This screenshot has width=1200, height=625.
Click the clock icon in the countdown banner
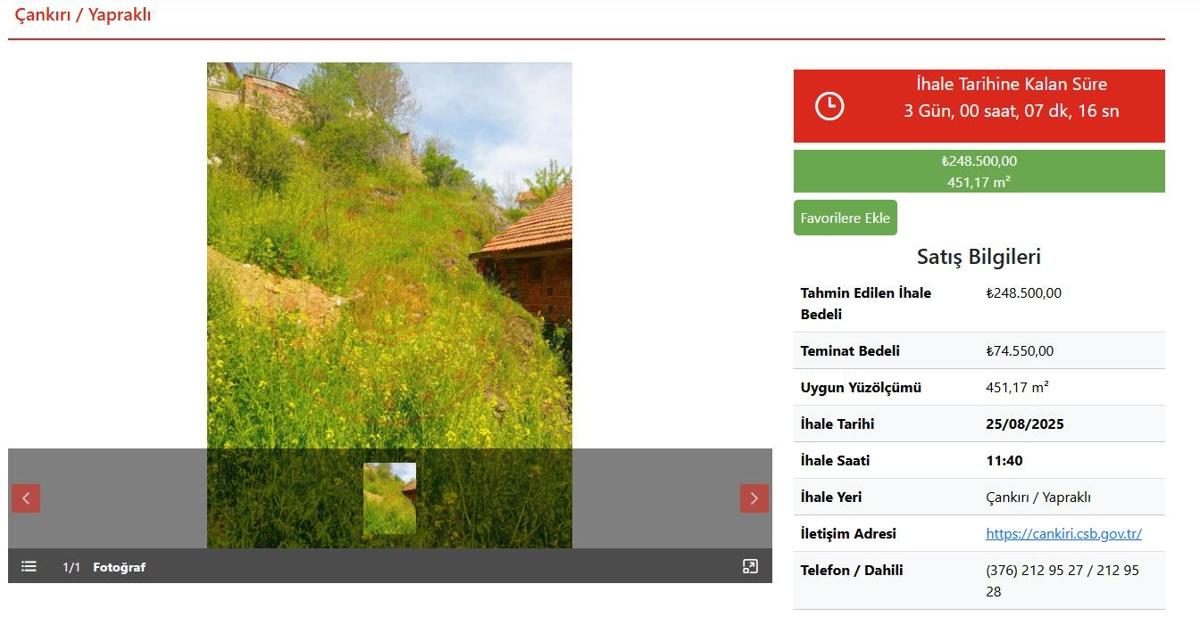[x=829, y=106]
